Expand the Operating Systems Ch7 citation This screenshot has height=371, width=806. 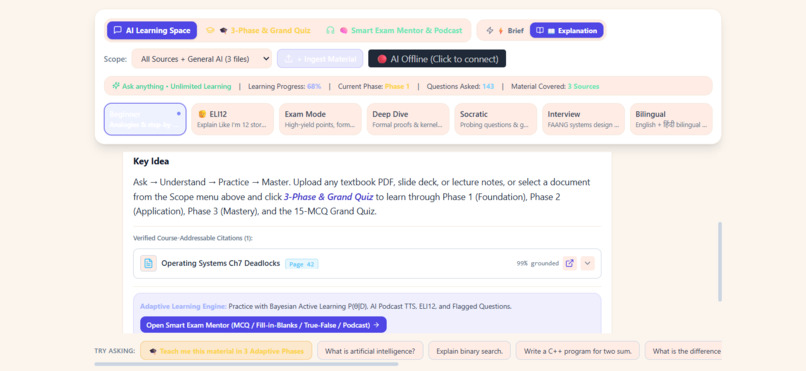588,263
